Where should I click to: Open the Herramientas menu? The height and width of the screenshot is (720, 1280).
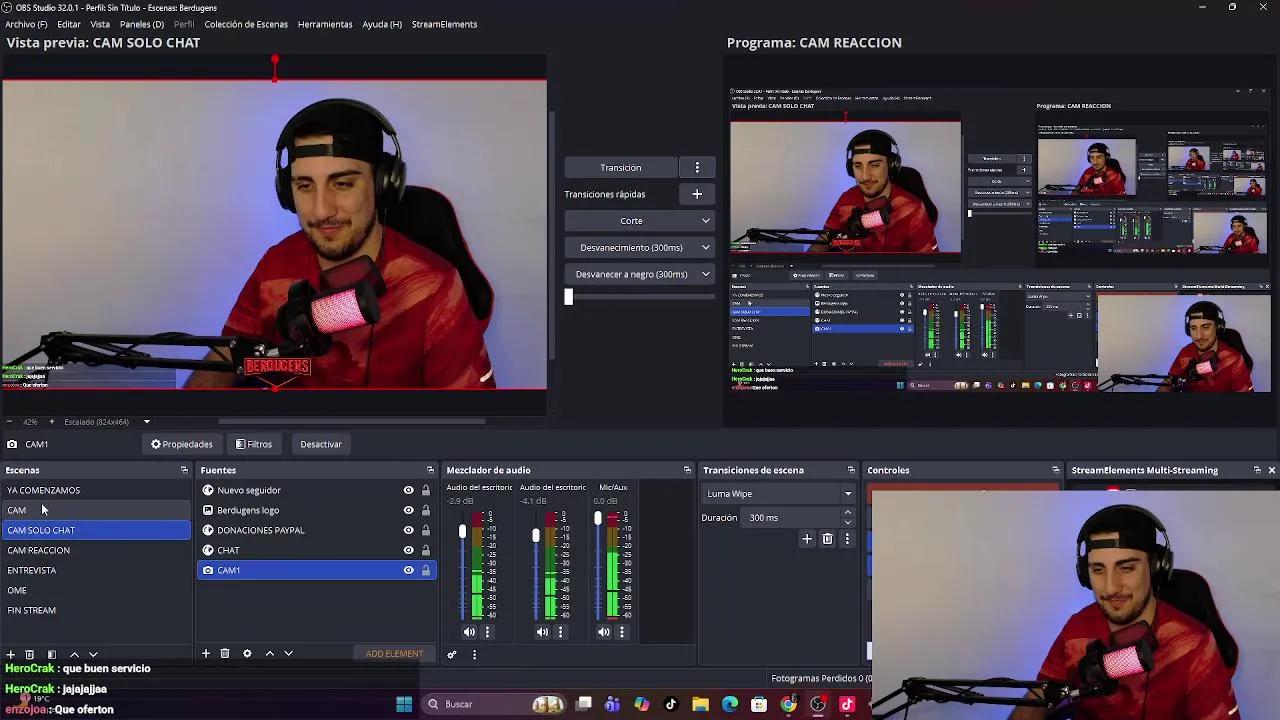pos(325,24)
